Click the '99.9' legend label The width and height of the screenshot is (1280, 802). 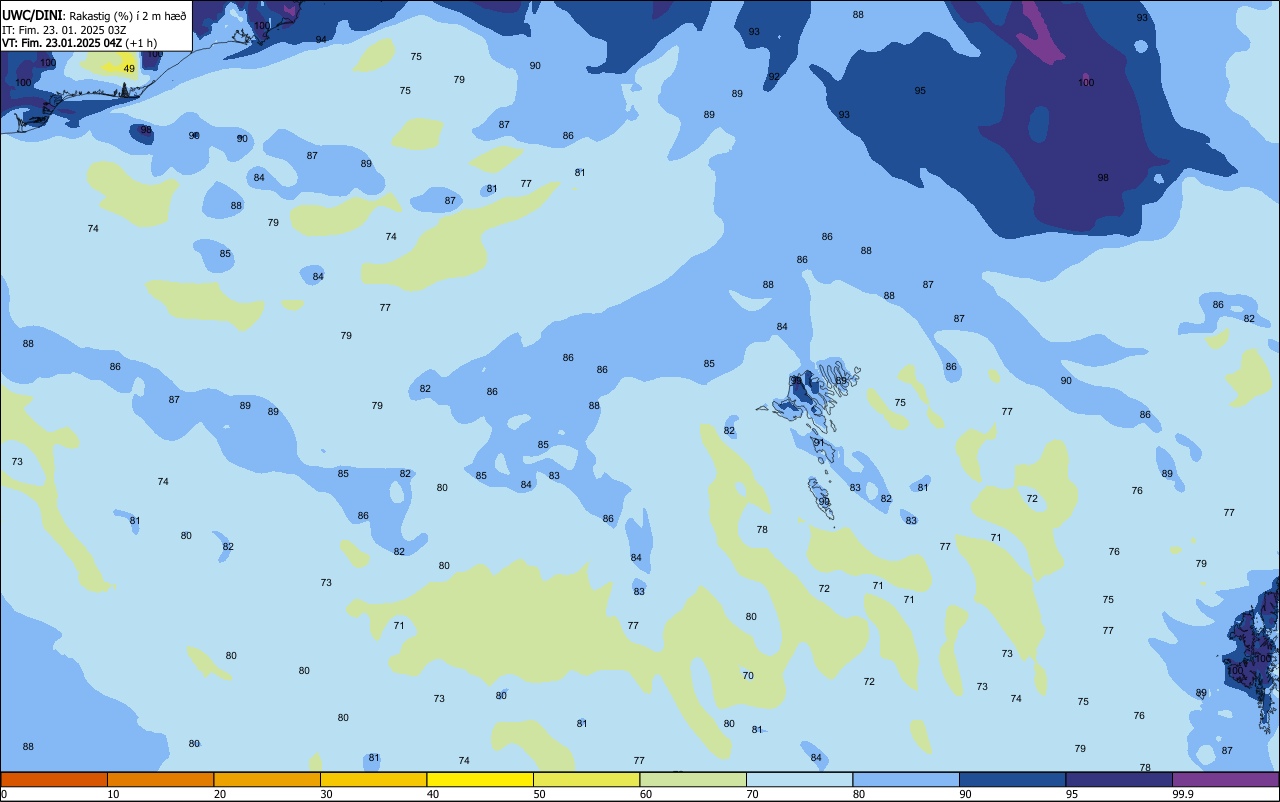(1184, 794)
